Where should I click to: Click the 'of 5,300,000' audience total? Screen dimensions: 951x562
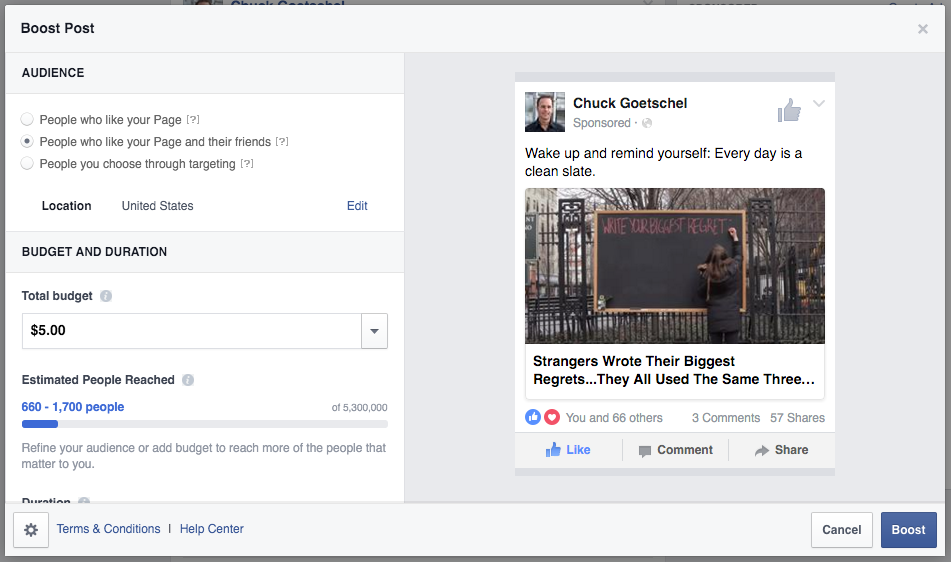coord(359,407)
